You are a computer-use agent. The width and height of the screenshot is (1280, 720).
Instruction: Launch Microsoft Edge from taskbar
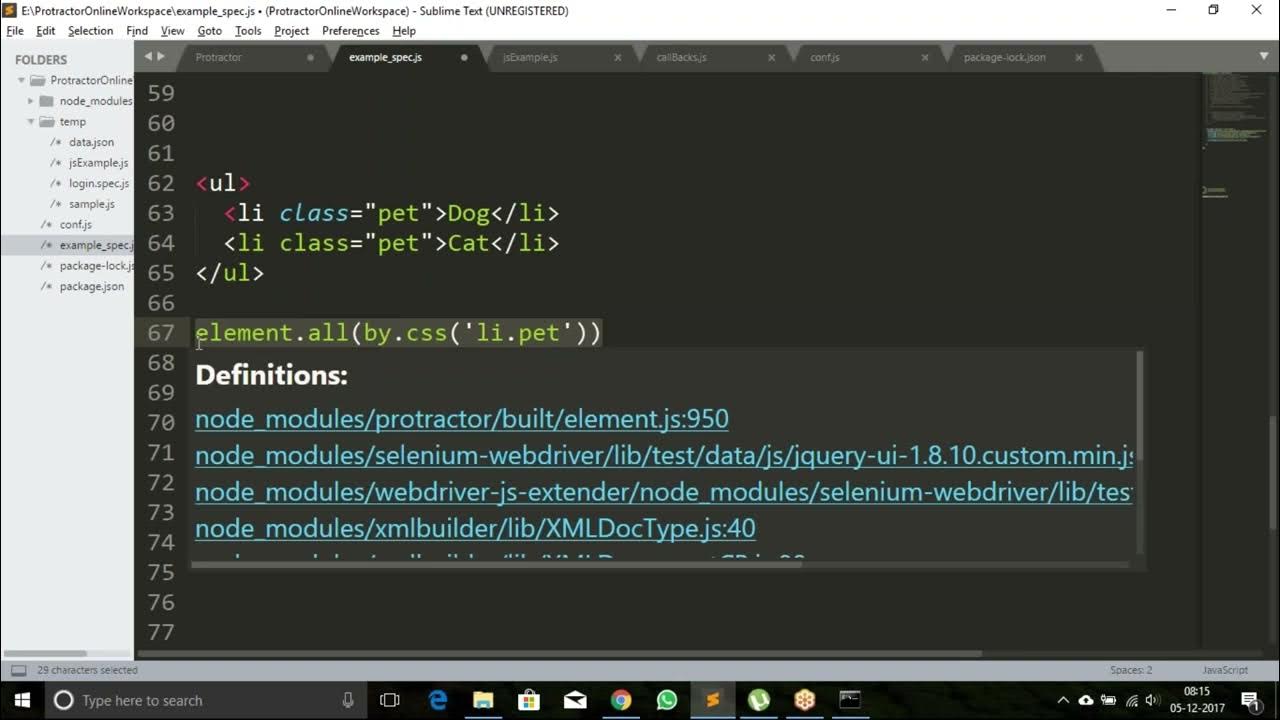437,700
